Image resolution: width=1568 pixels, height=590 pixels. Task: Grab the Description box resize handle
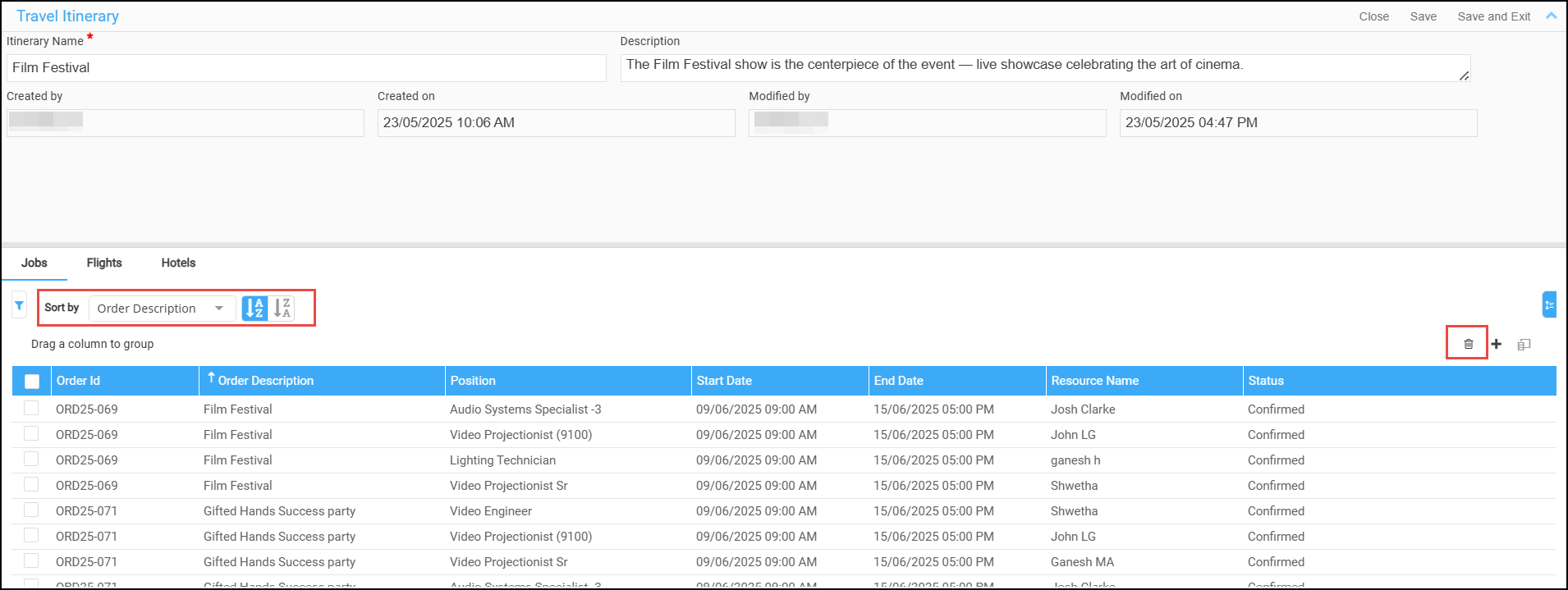pos(1464,75)
